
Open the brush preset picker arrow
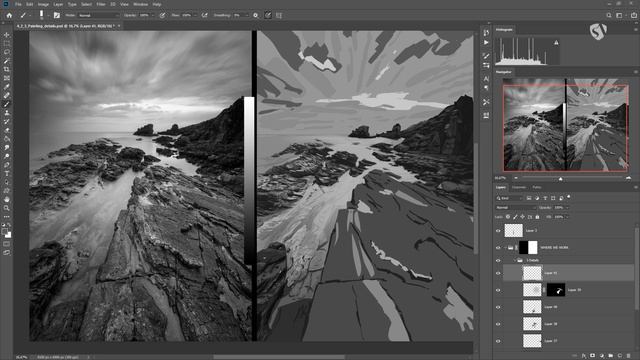tap(48, 15)
